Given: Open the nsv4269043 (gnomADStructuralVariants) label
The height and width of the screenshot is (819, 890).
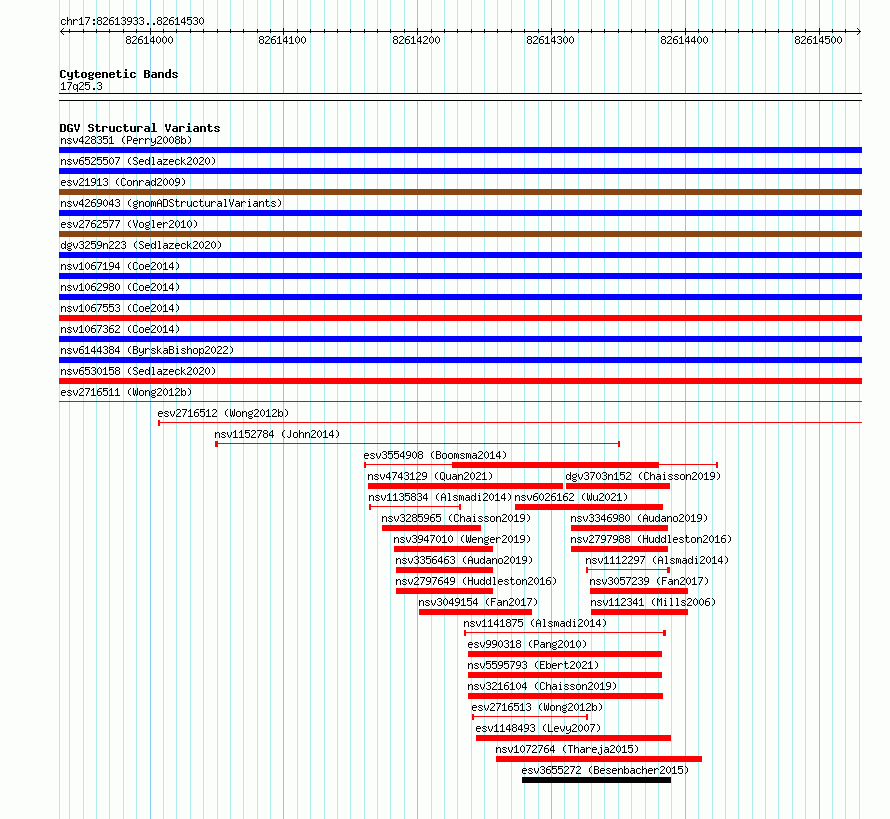Looking at the screenshot, I should click(x=171, y=203).
